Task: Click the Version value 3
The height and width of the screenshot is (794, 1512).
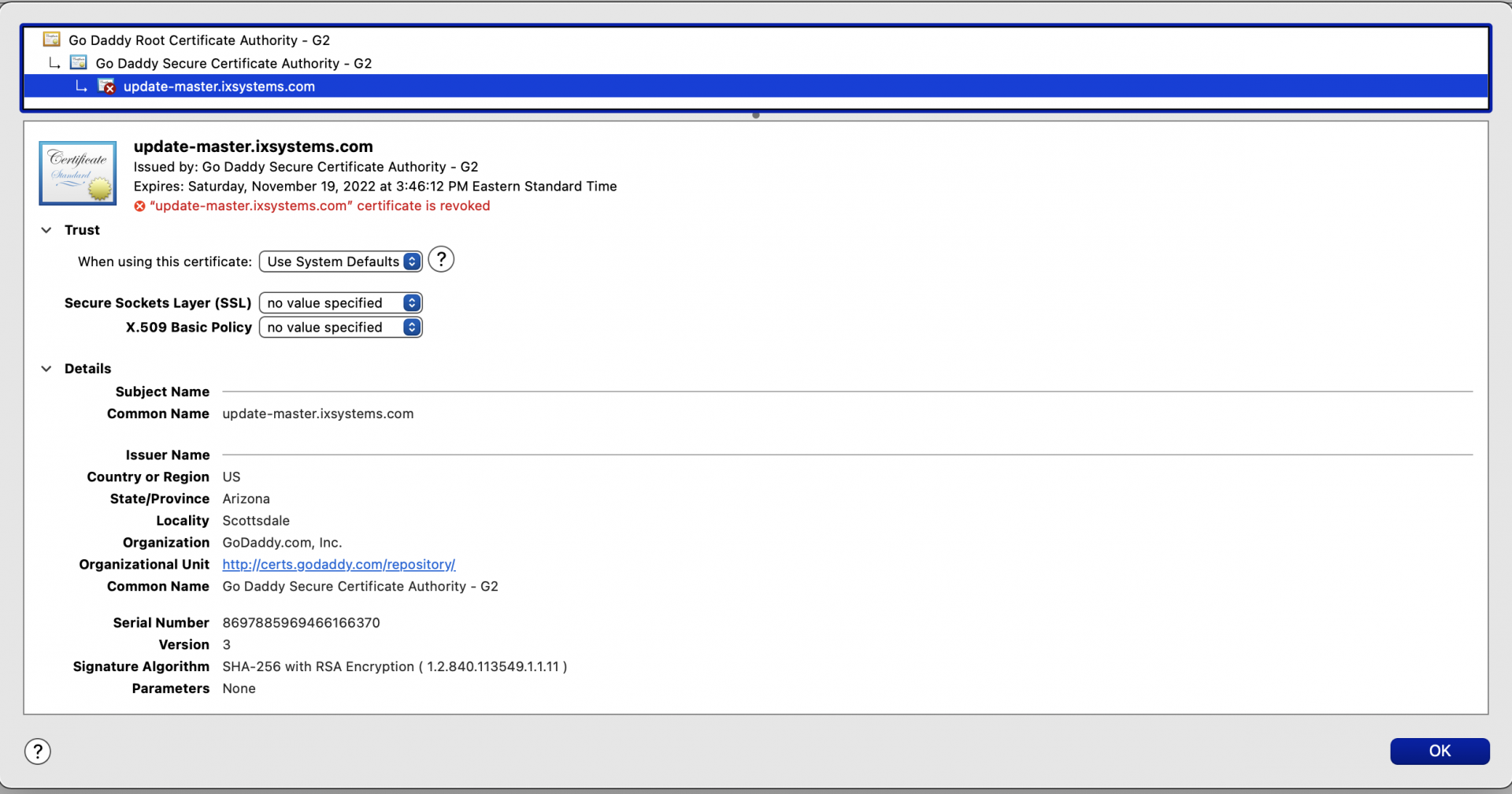Action: pyautogui.click(x=227, y=645)
